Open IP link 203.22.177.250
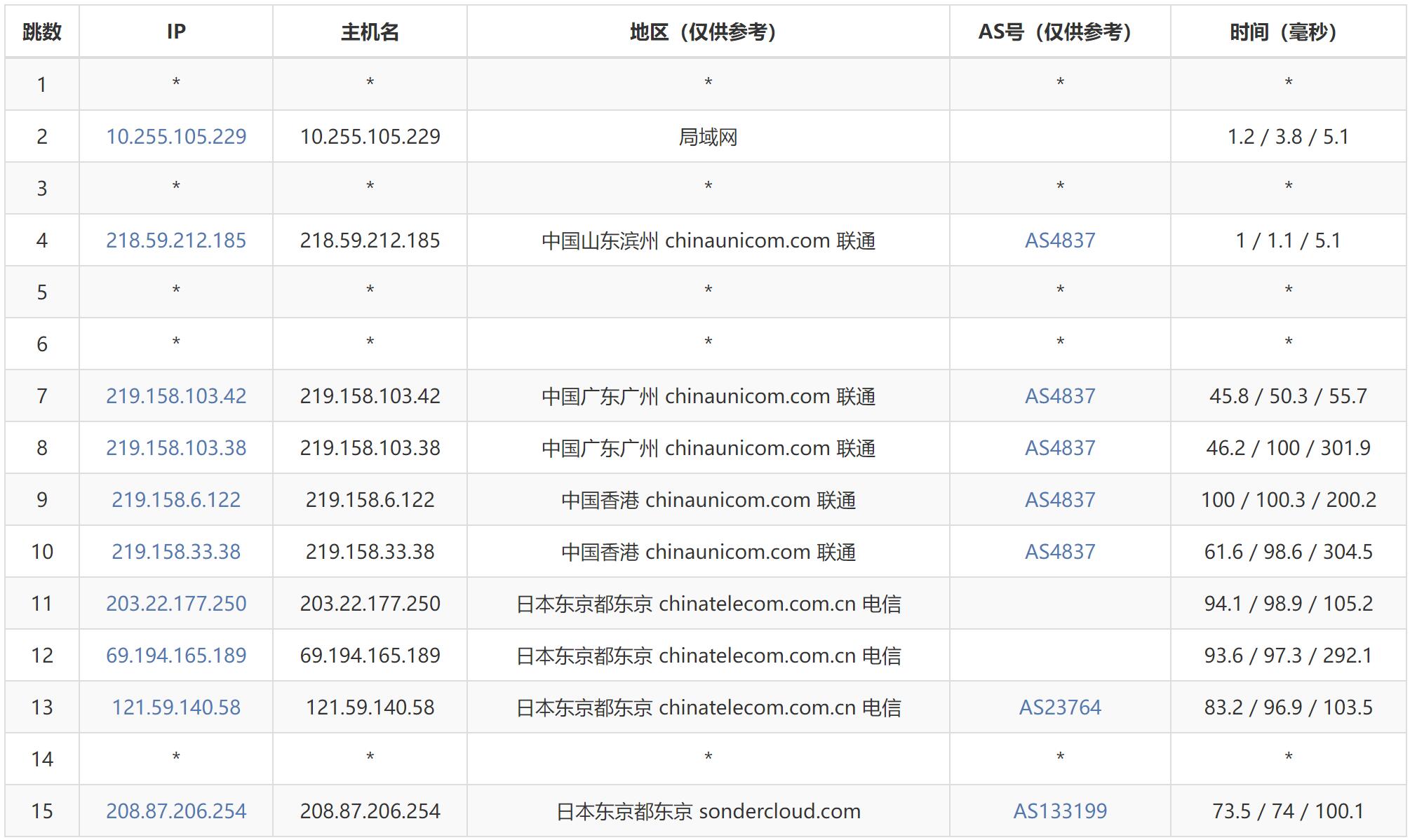The height and width of the screenshot is (840, 1410). 176,603
